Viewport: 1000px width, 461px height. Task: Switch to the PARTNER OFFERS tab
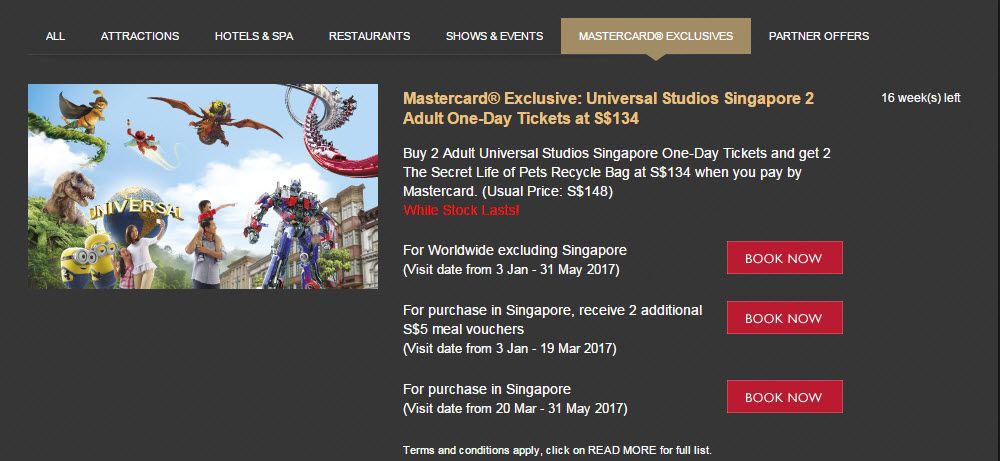(x=819, y=36)
